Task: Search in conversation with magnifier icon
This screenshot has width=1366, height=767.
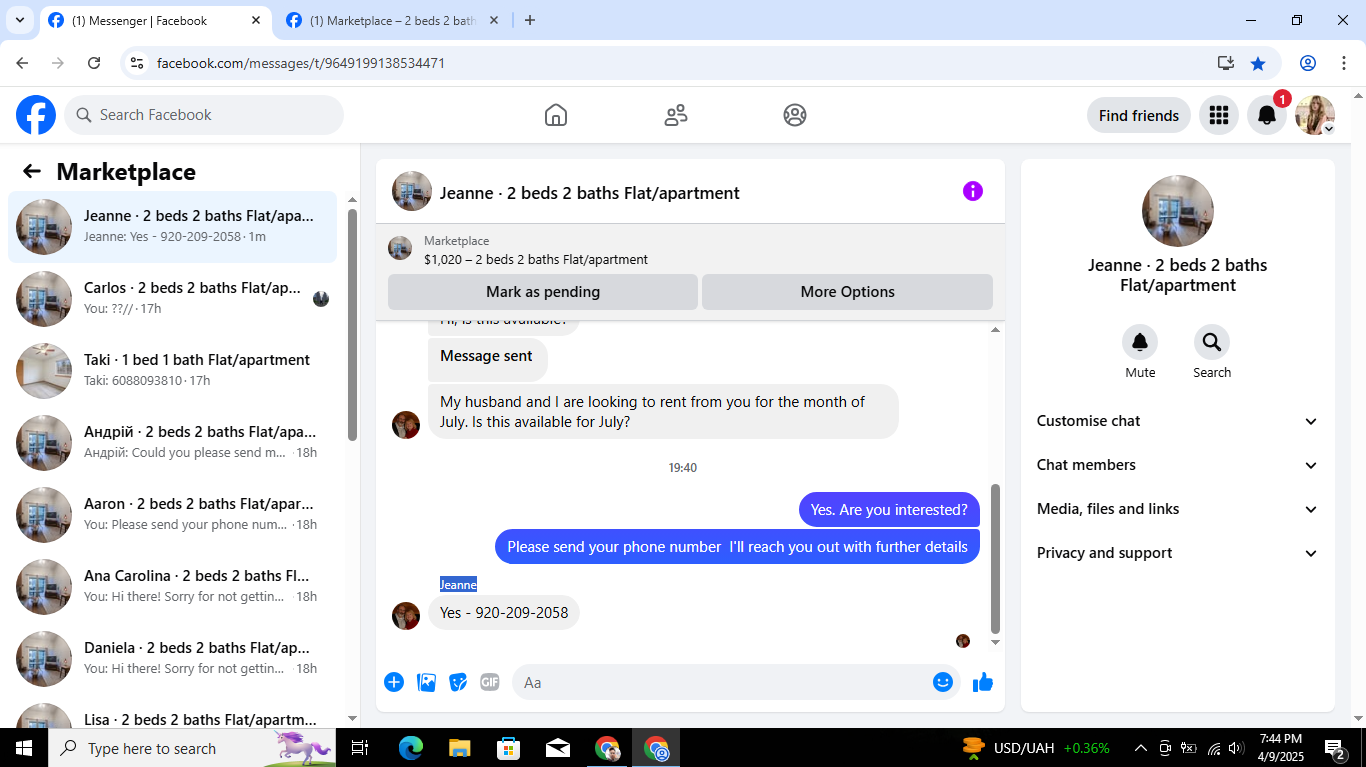Action: pyautogui.click(x=1212, y=343)
